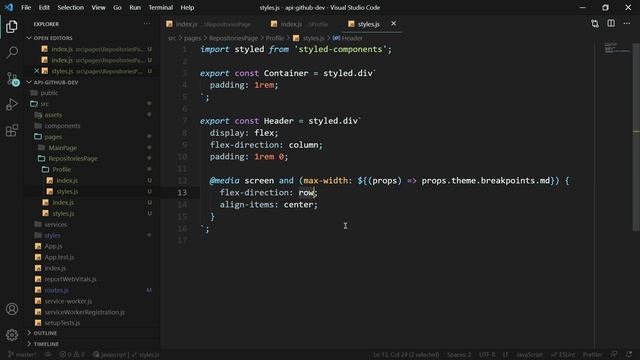This screenshot has width=640, height=360.
Task: Click the Spaces: 2 indentation setting
Action: pyautogui.click(x=459, y=355)
